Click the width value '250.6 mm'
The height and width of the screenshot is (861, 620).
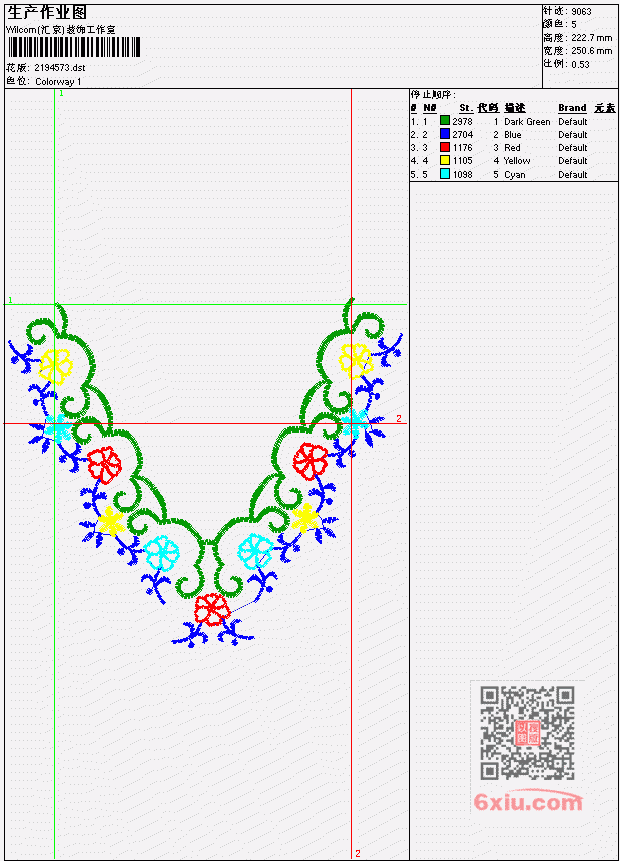591,51
